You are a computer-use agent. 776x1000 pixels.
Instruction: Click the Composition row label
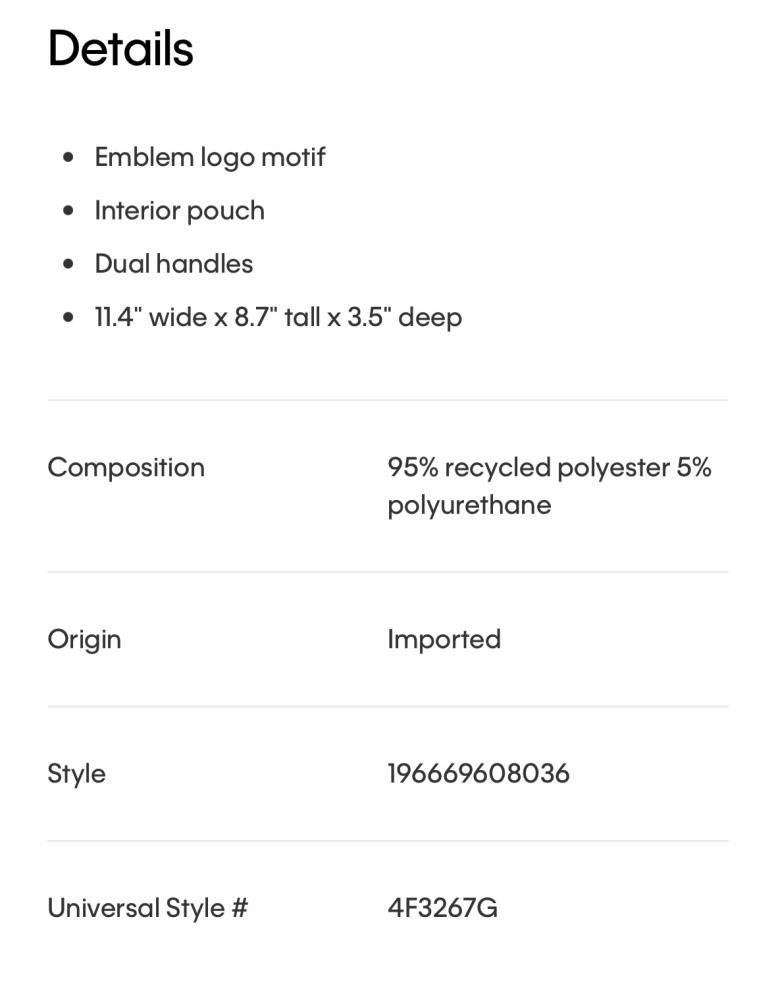[x=126, y=467]
